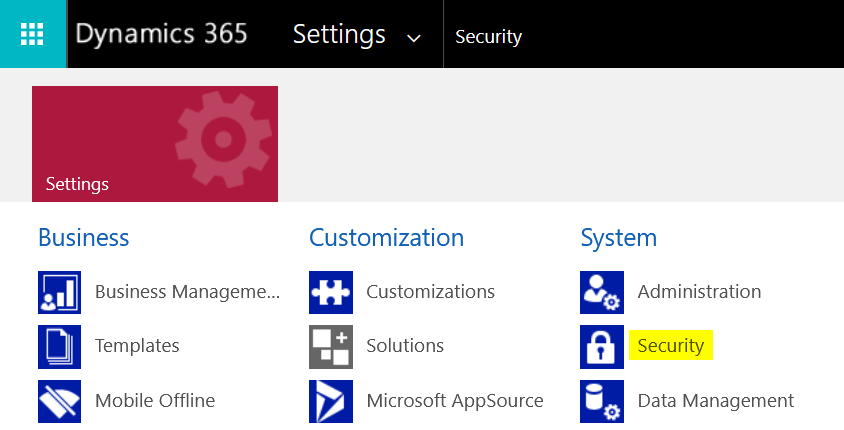844x430 pixels.
Task: Click the Templates pages icon
Action: [60, 347]
